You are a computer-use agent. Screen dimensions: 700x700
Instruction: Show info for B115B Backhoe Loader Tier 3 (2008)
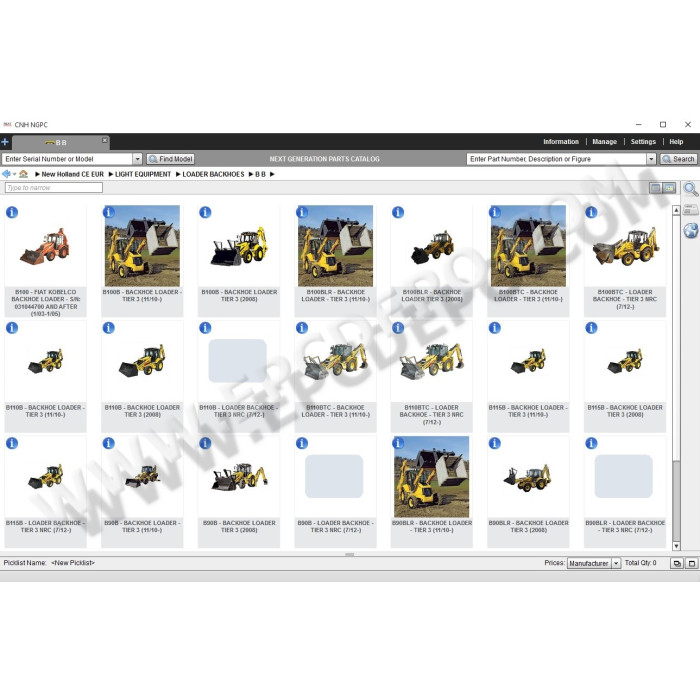coord(592,328)
